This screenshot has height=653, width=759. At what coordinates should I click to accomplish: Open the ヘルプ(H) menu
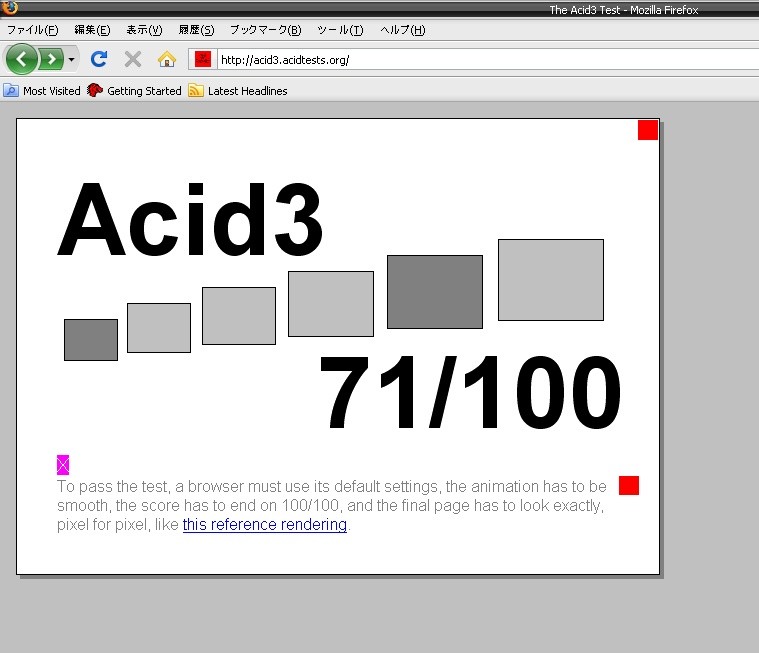(403, 30)
